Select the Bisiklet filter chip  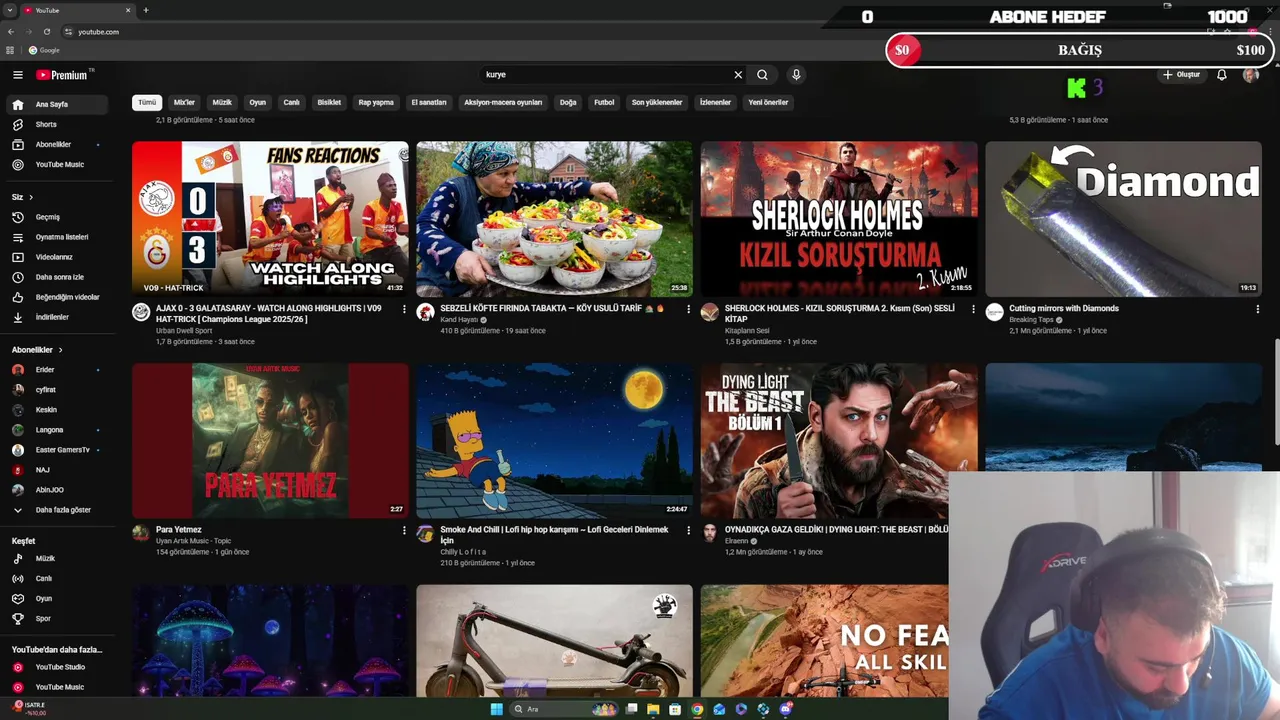329,102
